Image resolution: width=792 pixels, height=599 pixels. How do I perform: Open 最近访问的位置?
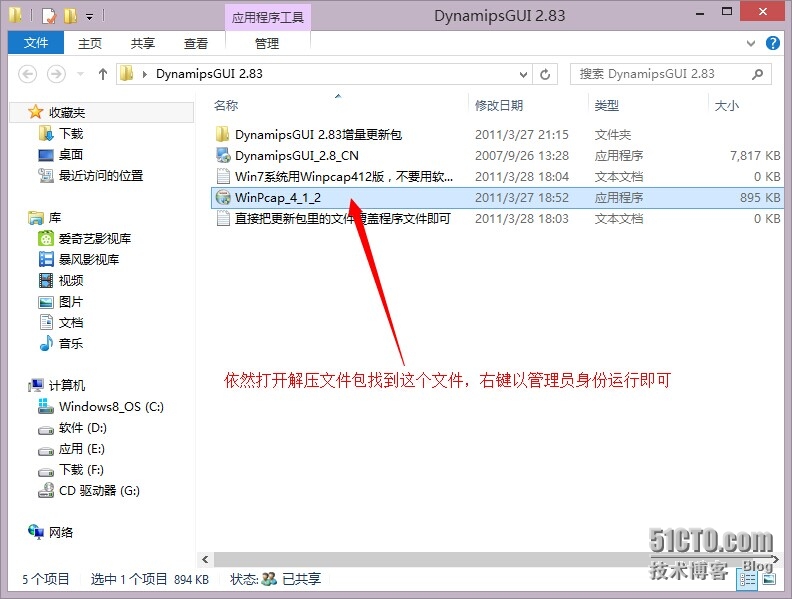101,176
